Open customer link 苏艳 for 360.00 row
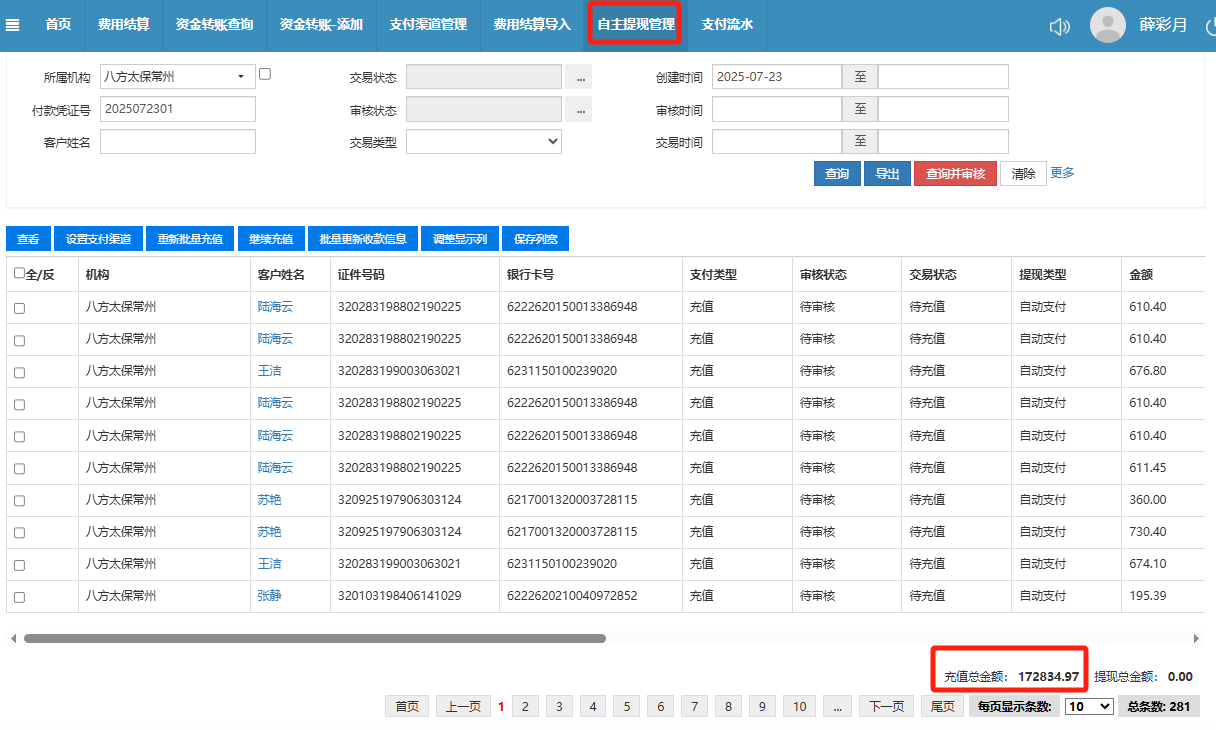The height and width of the screenshot is (730, 1216). point(269,500)
